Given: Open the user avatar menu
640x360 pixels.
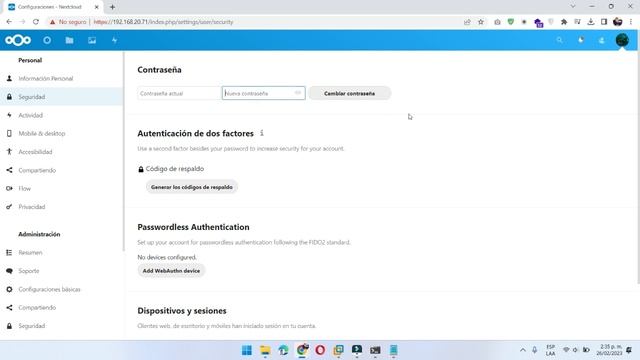Looking at the screenshot, I should point(622,40).
